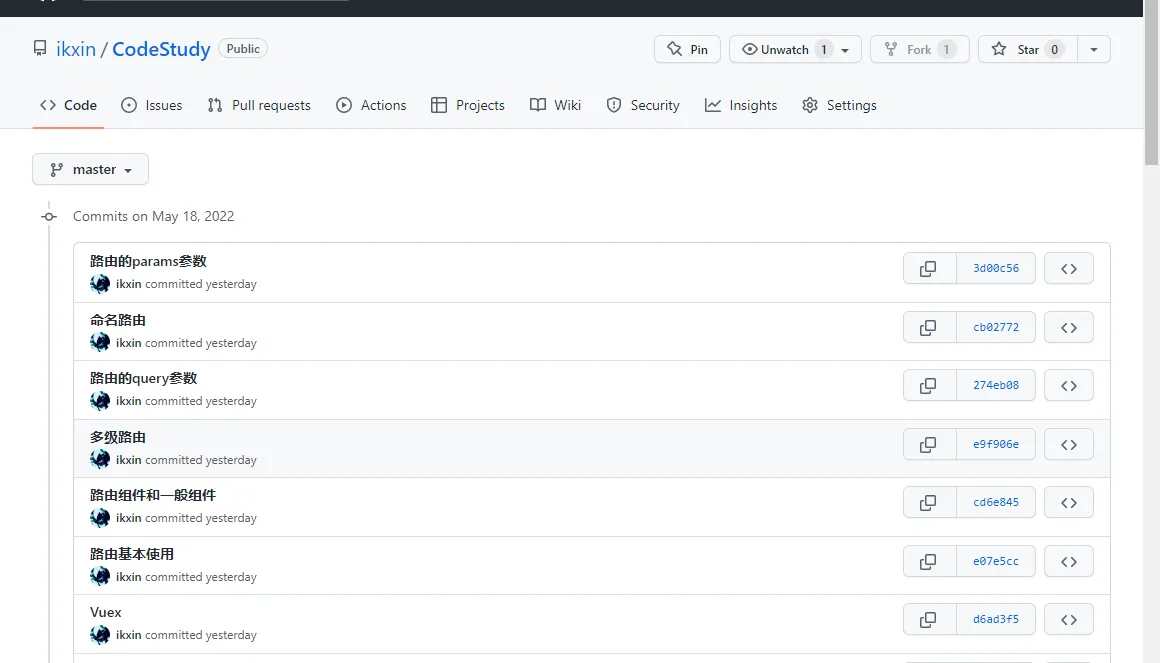
Task: Click author name ikxin on Vuex commit
Action: click(129, 635)
